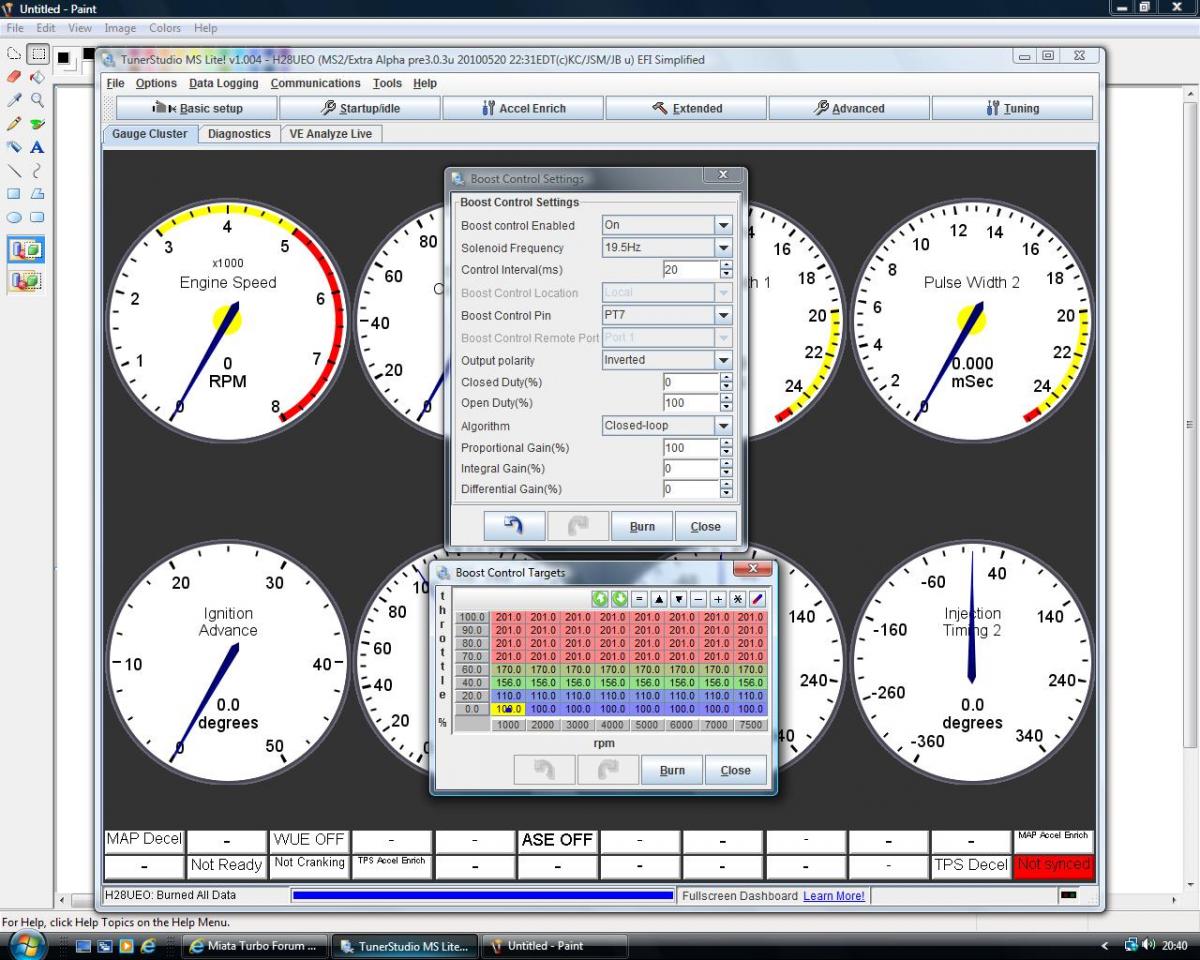Pick the Fill With Color bucket tool
The image size is (1200, 960).
click(x=37, y=76)
